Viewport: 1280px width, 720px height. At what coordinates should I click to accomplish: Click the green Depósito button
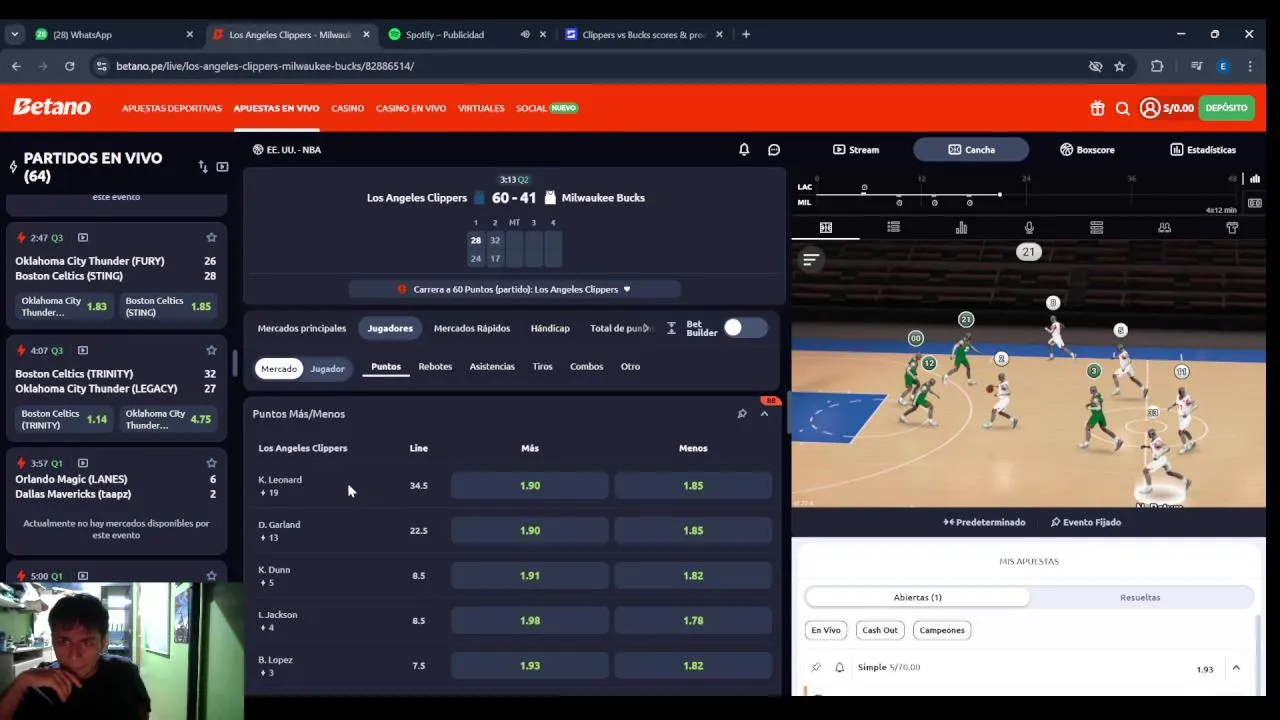click(x=1226, y=108)
